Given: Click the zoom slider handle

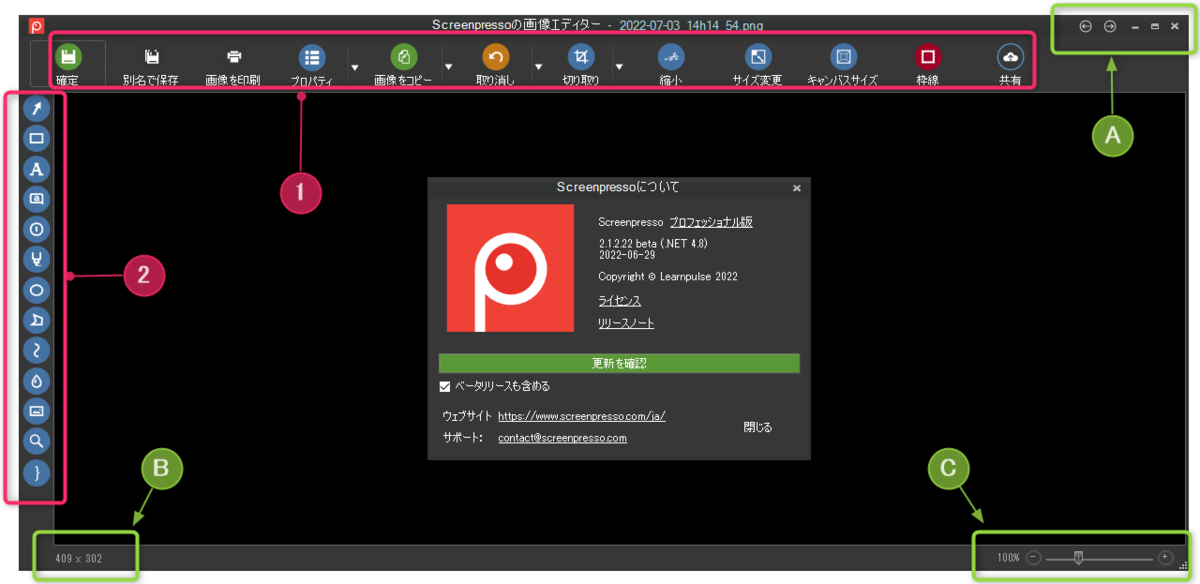Looking at the screenshot, I should (1078, 558).
